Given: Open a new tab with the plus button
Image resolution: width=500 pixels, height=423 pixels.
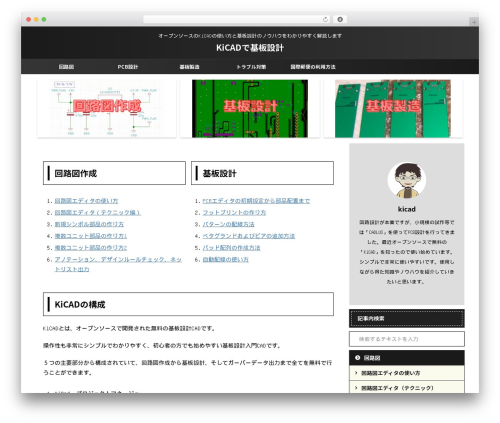Looking at the screenshot, I should tap(474, 22).
